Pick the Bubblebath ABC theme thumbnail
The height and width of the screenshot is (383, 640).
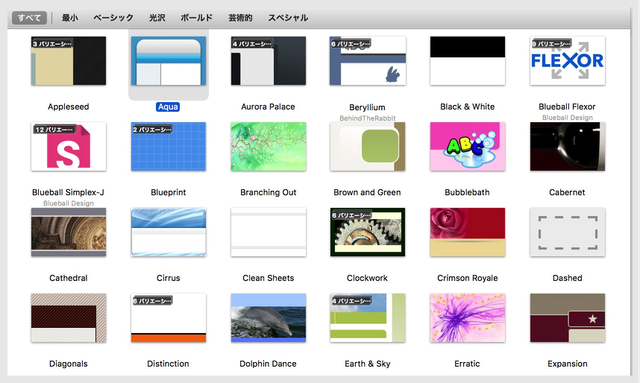pyautogui.click(x=467, y=147)
